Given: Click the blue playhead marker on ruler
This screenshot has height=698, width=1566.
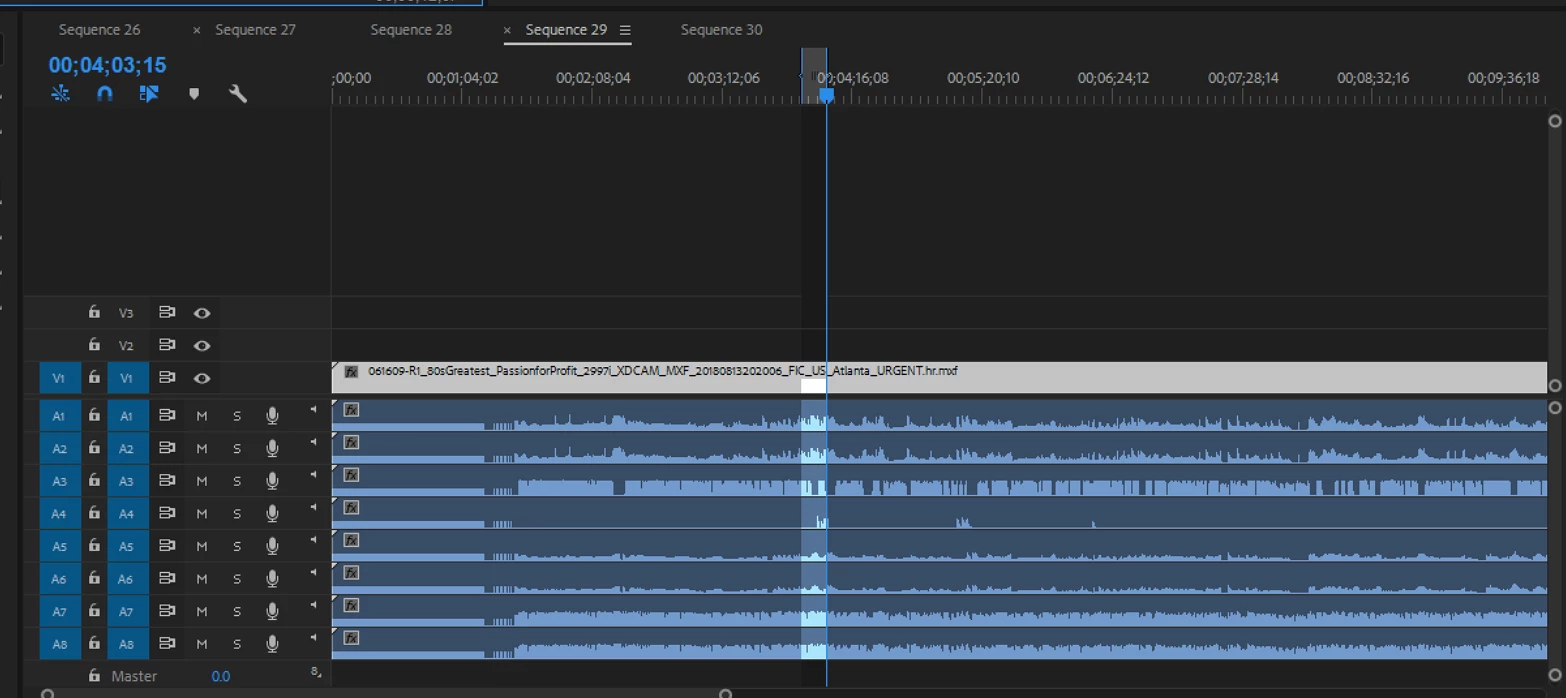Looking at the screenshot, I should pos(827,94).
